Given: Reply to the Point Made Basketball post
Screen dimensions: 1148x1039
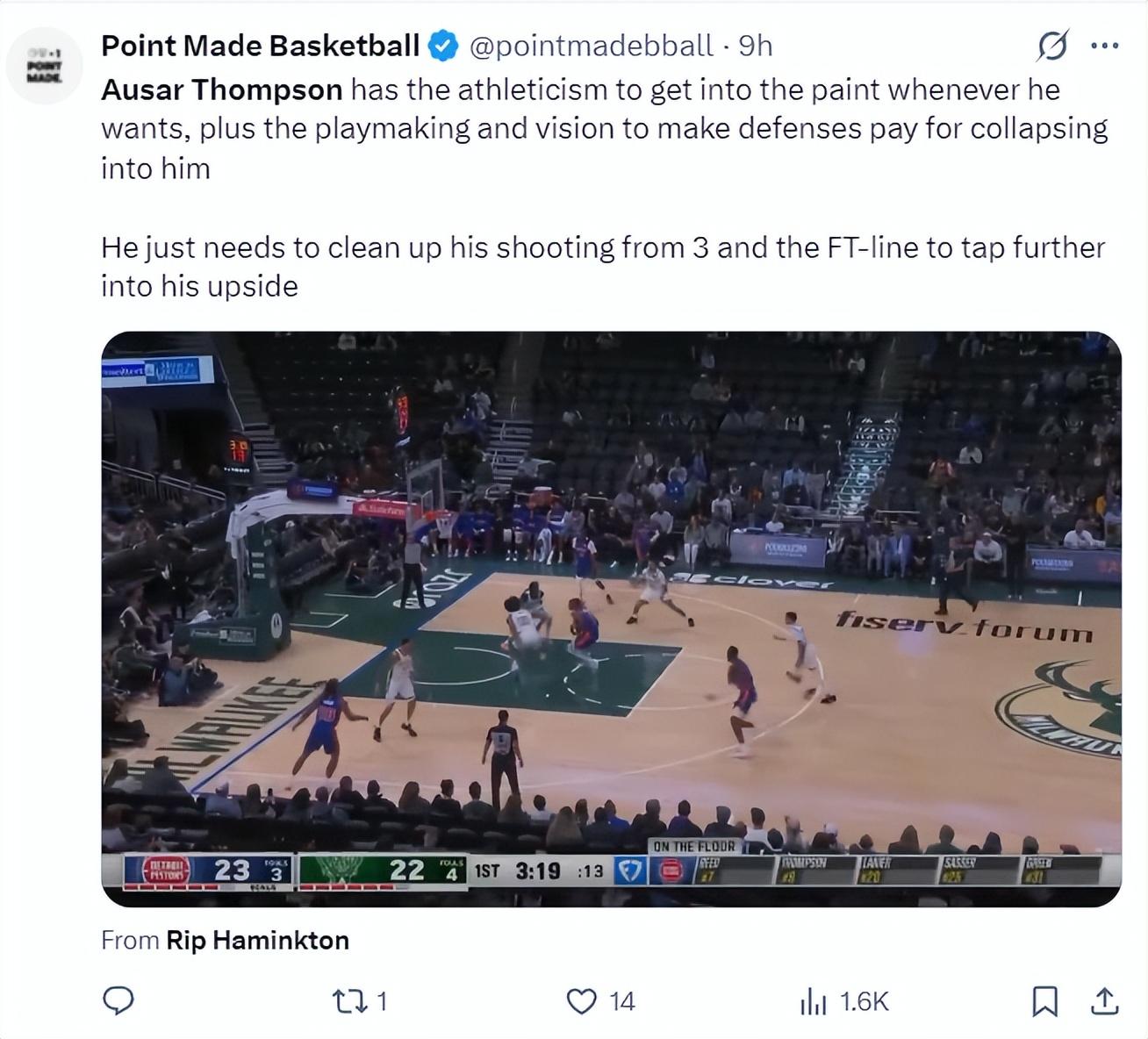Looking at the screenshot, I should (118, 1001).
